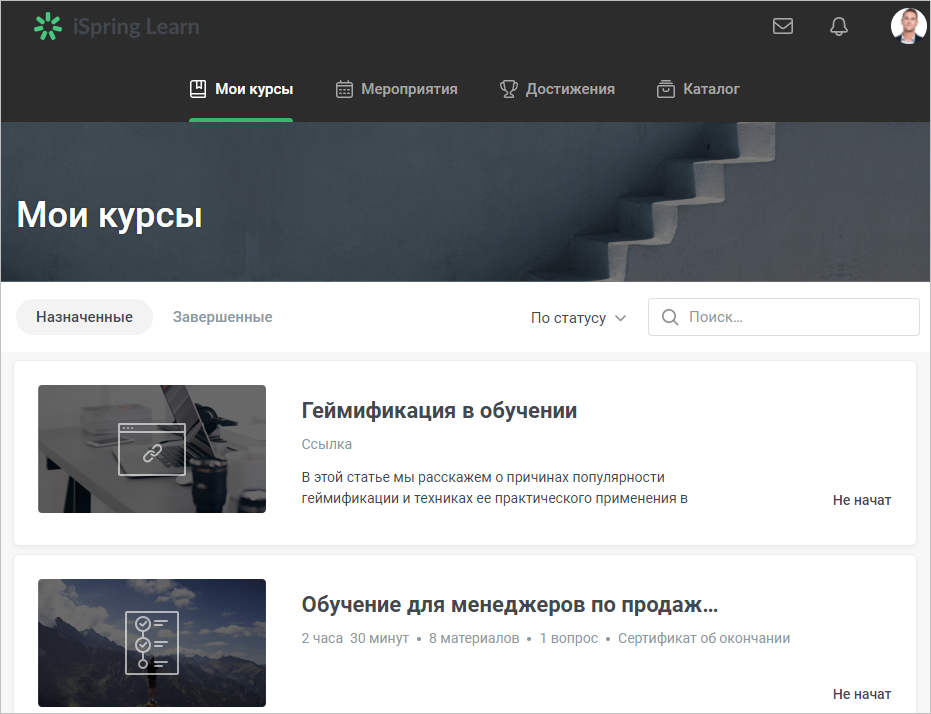Click Сертификат об окончании label

pos(704,638)
